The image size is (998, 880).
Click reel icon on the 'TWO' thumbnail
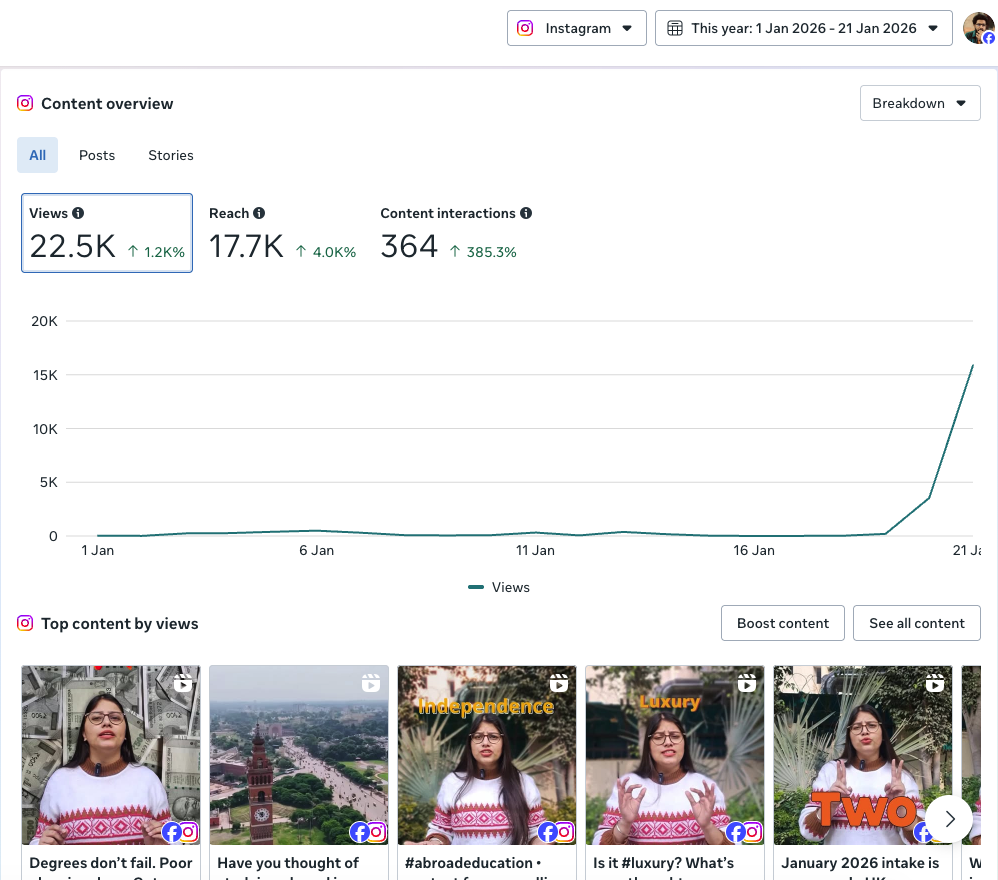(935, 683)
